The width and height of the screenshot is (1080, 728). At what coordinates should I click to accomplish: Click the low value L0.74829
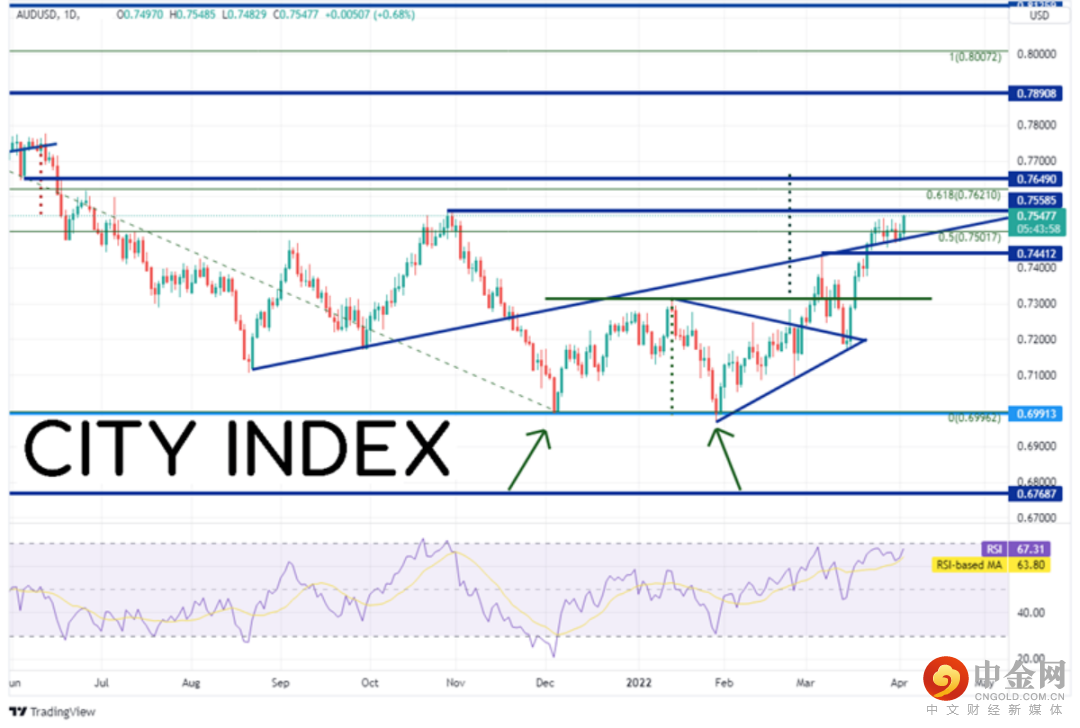pos(244,14)
